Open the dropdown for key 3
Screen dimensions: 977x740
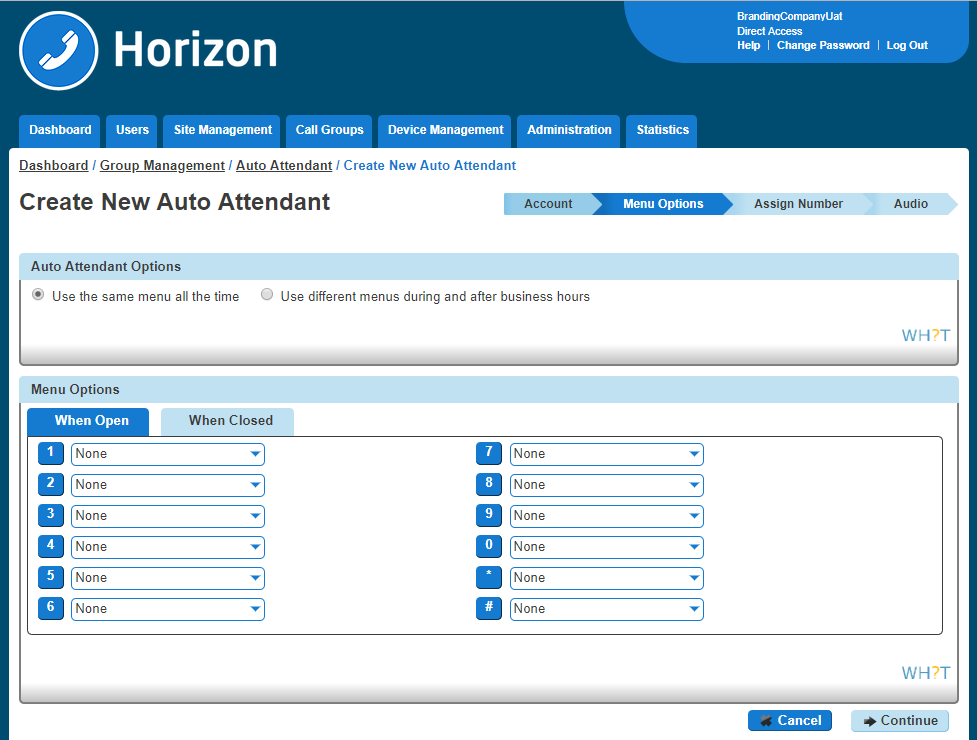(168, 516)
